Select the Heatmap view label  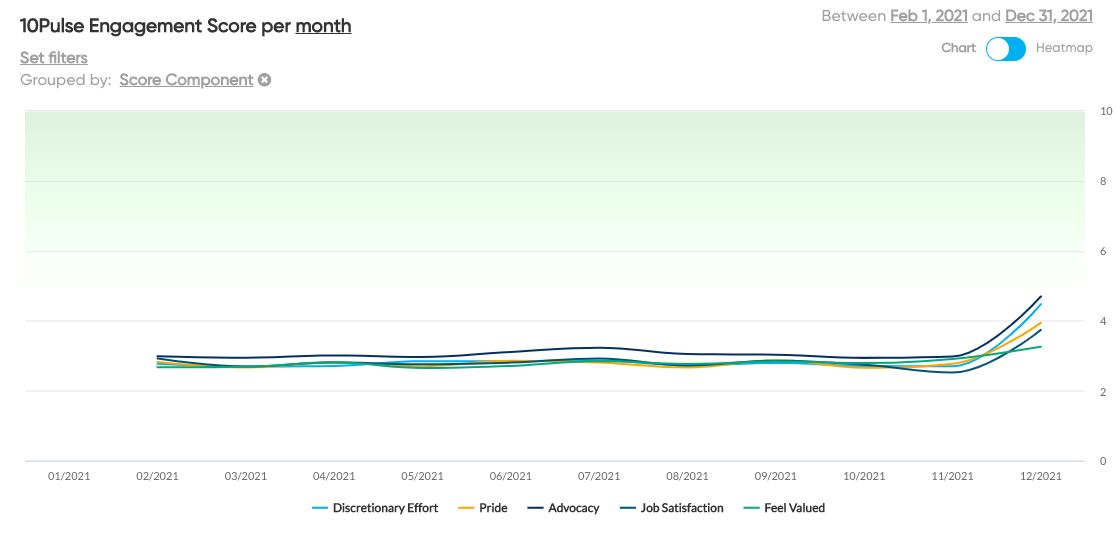coord(1064,48)
